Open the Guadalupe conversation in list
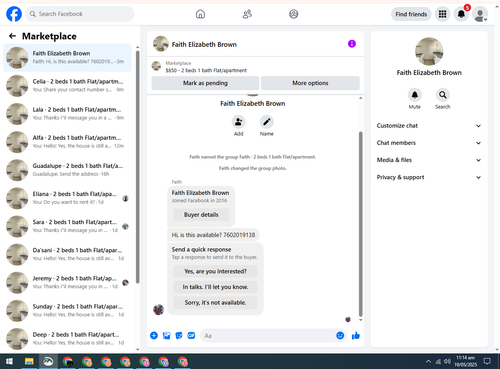Image resolution: width=500 pixels, height=369 pixels. point(67,170)
